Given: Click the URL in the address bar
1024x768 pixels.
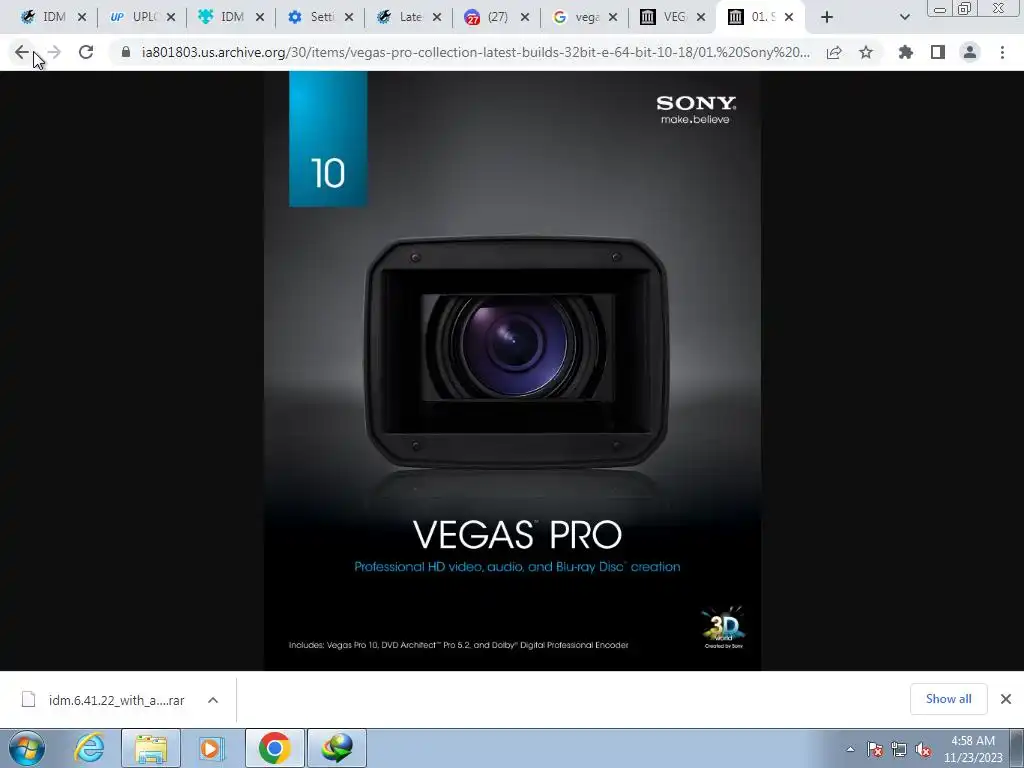Looking at the screenshot, I should 475,52.
